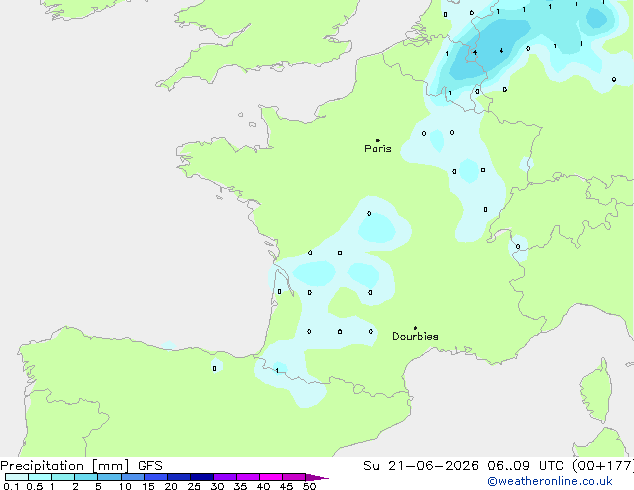Click the purple arrow tip above 50
This screenshot has height=490, width=634.
[317, 477]
